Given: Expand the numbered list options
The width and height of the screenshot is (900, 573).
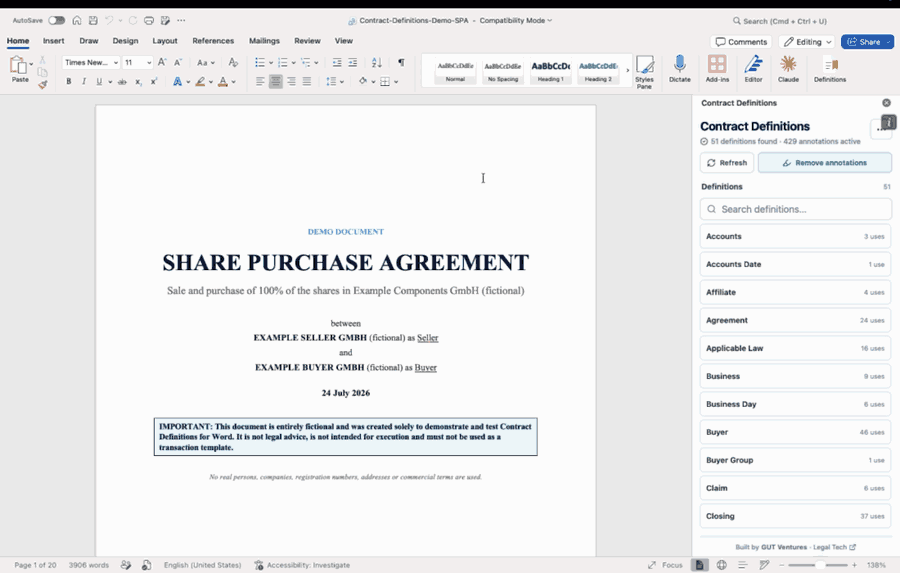Looking at the screenshot, I should coord(294,63).
